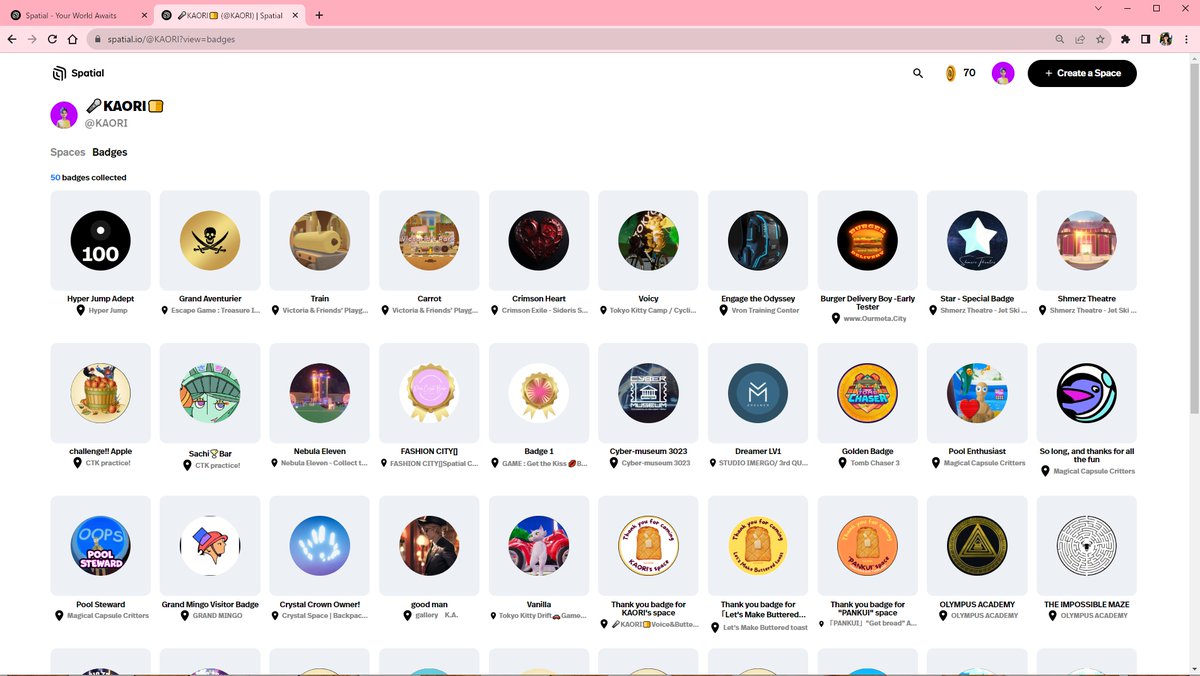This screenshot has height=676, width=1200.
Task: Open the Pool Steward OOPS badge
Action: point(100,546)
